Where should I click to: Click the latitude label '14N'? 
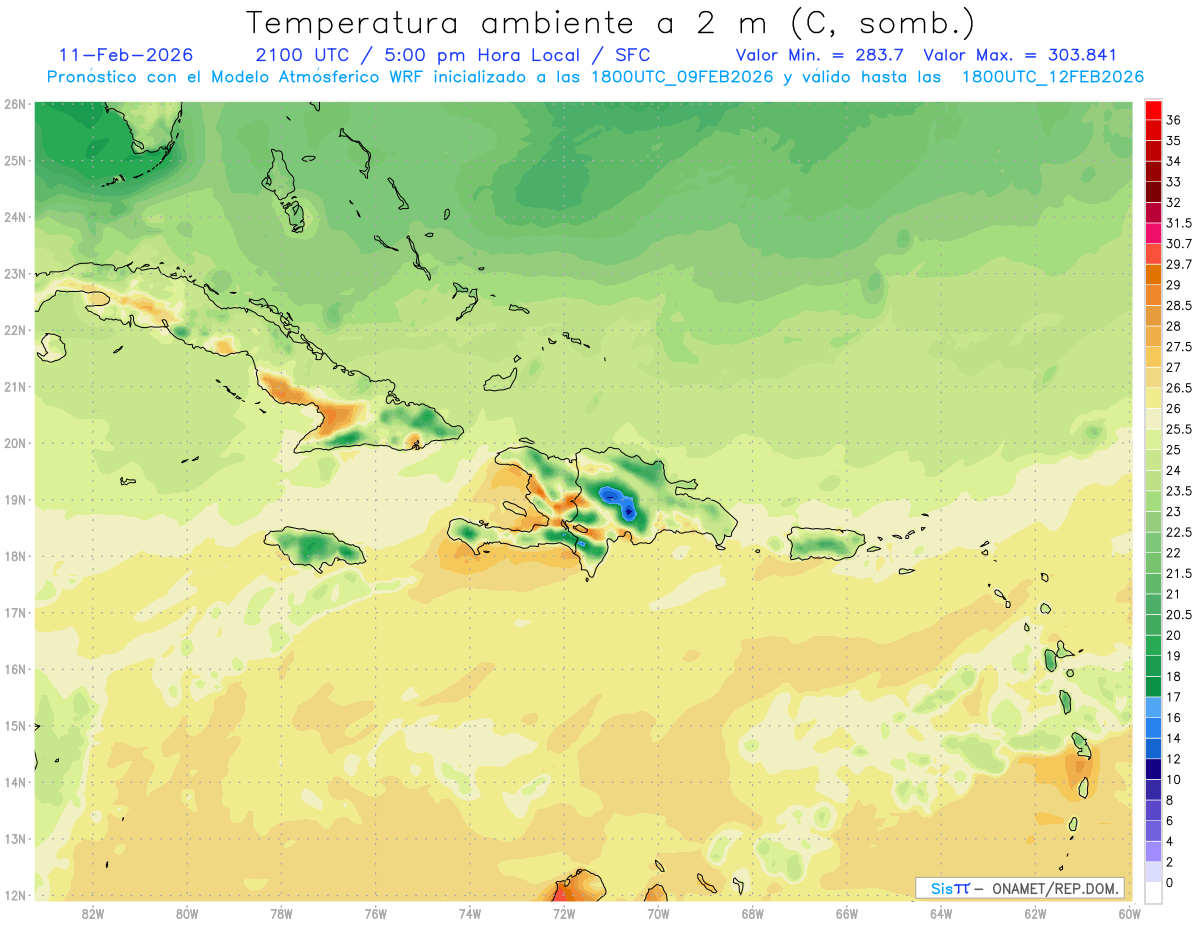tap(15, 782)
